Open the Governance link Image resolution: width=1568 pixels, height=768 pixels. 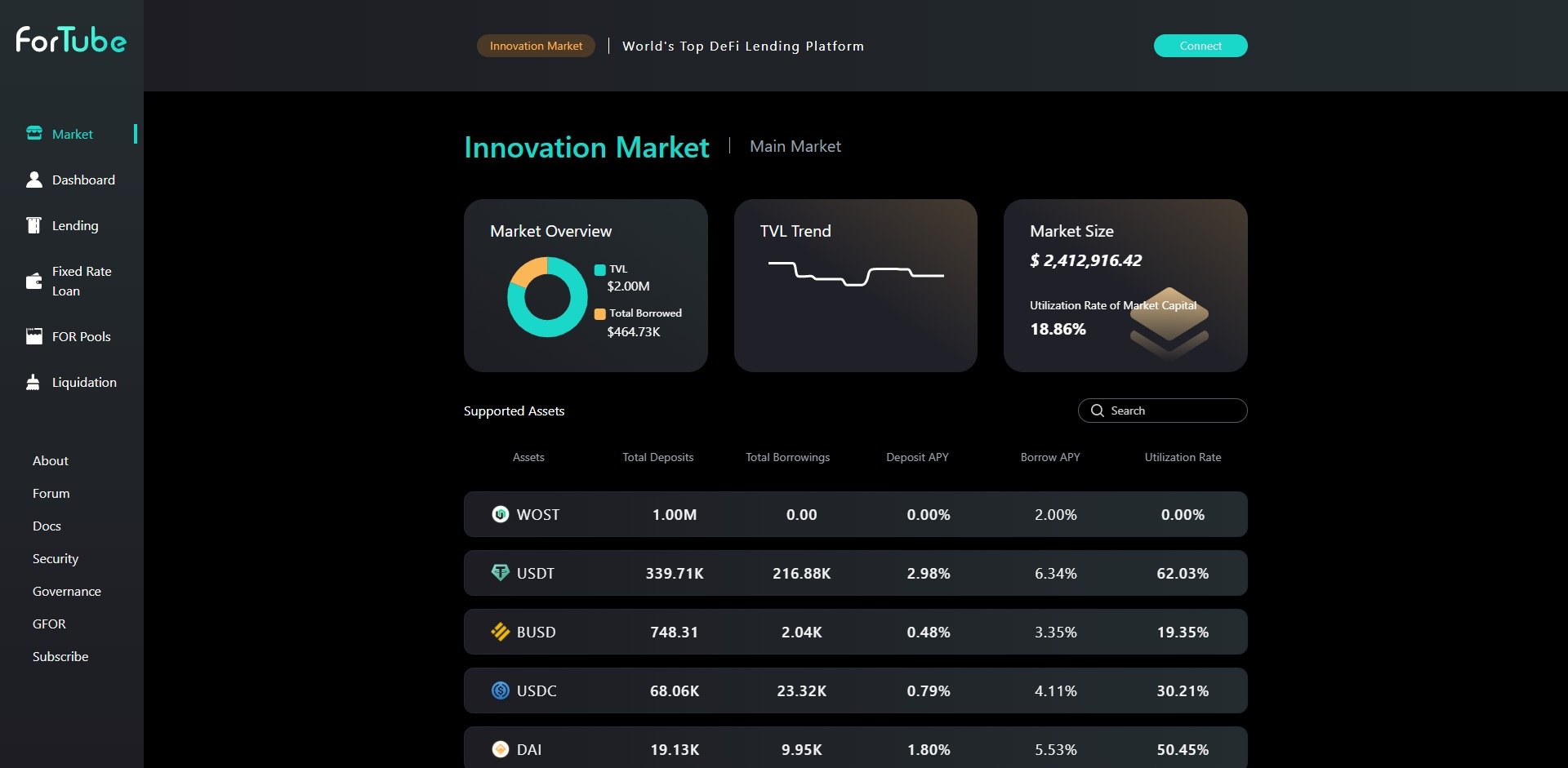click(66, 591)
